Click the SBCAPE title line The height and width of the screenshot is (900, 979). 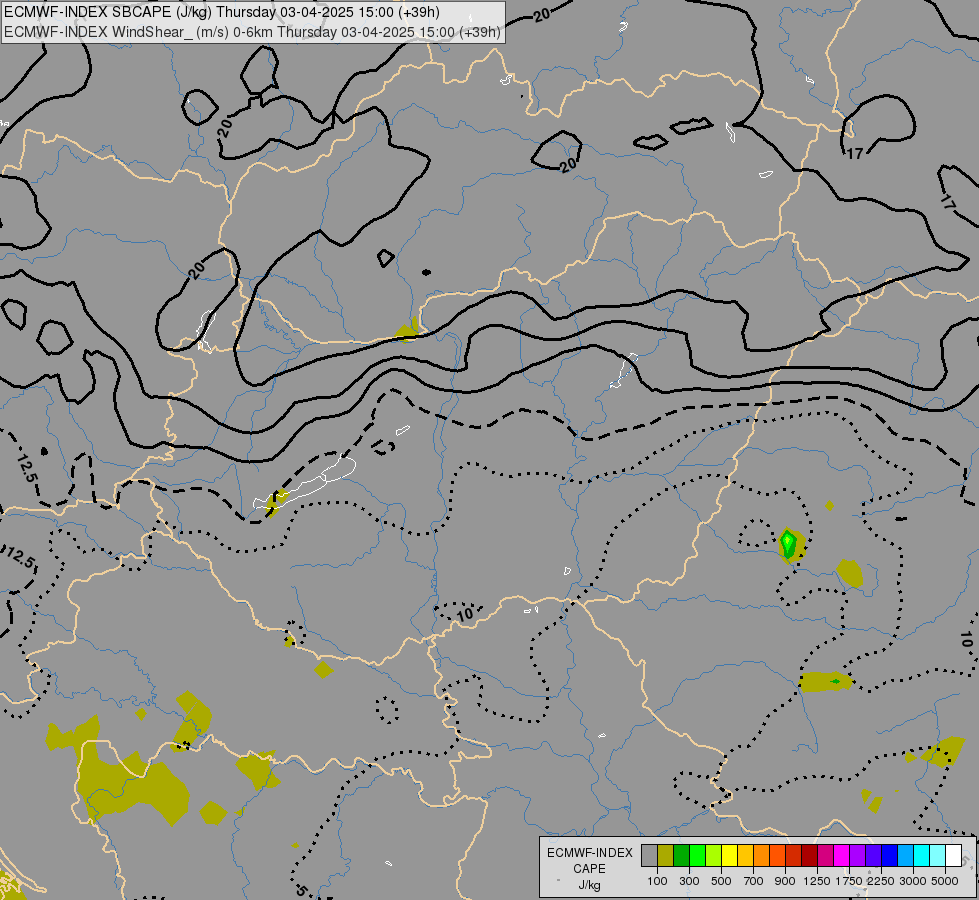(x=222, y=12)
